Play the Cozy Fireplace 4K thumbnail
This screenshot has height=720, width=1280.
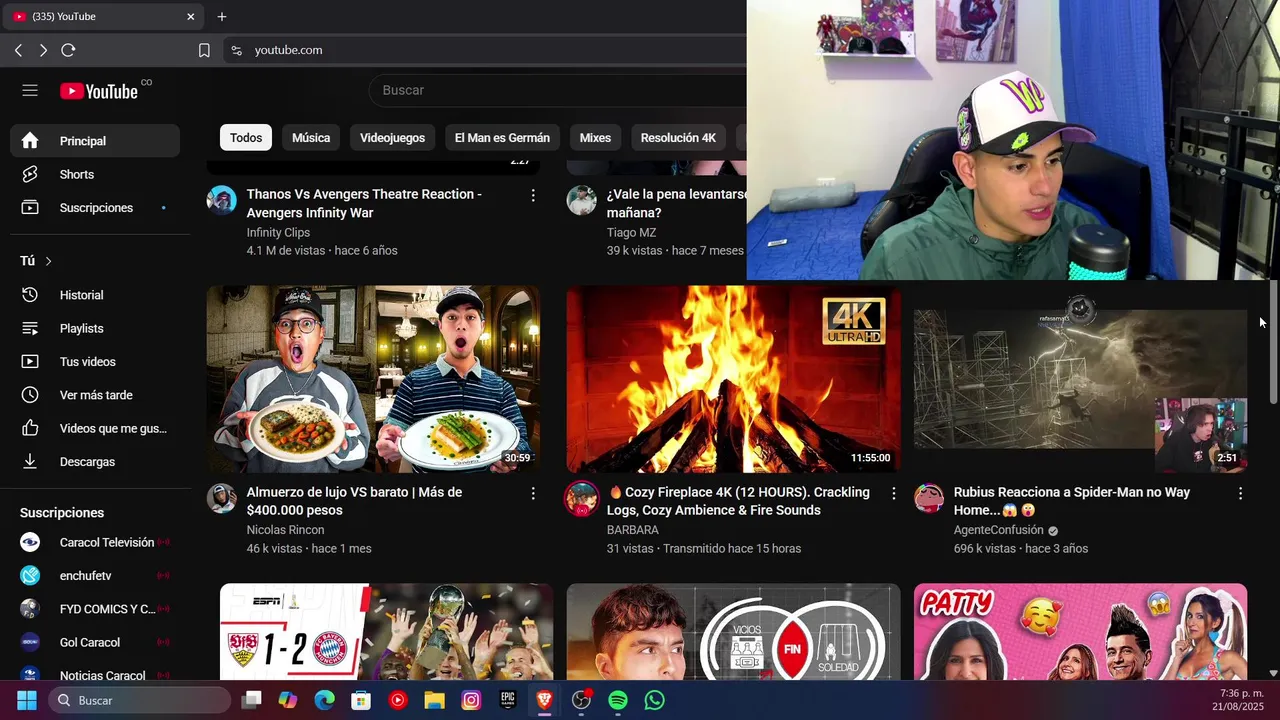[733, 379]
